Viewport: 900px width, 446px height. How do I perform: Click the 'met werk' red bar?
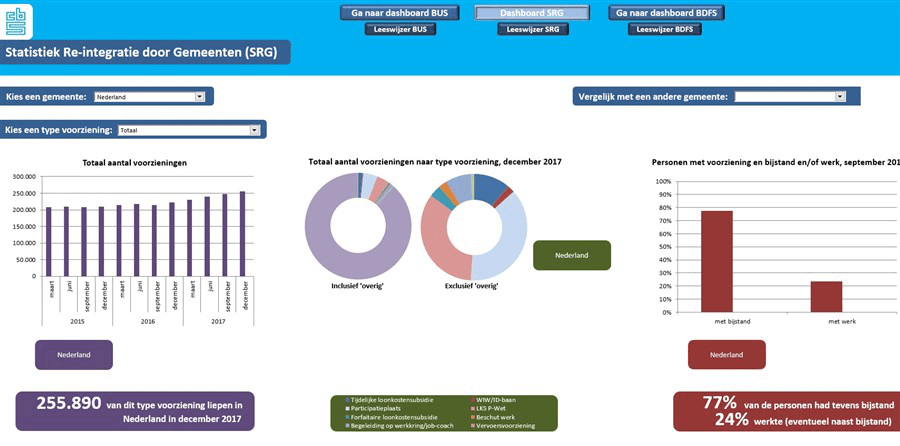pos(826,296)
